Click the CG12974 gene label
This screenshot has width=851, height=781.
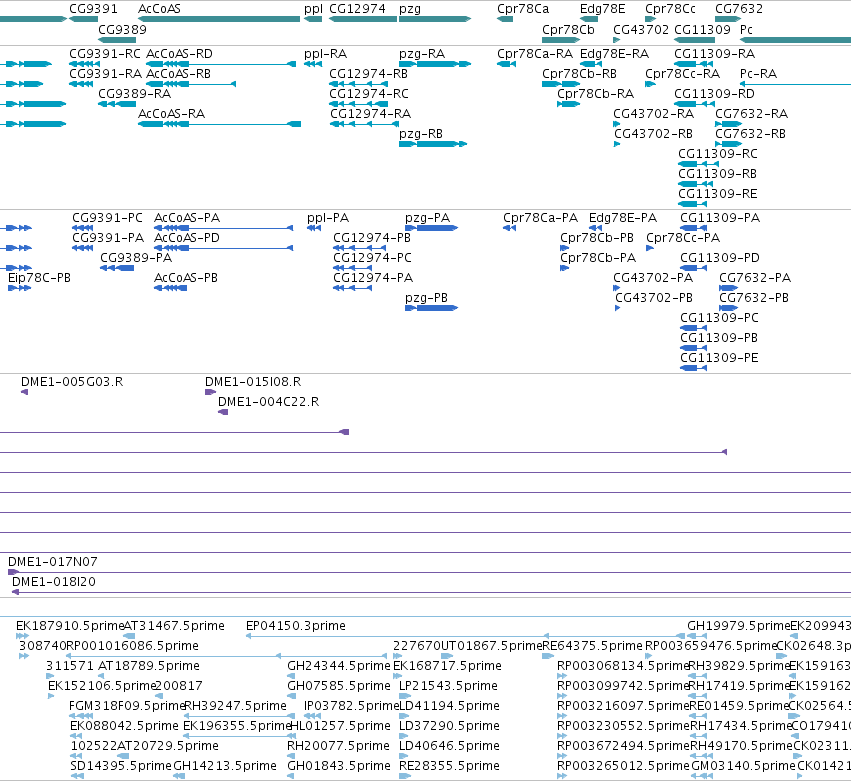coord(358,9)
